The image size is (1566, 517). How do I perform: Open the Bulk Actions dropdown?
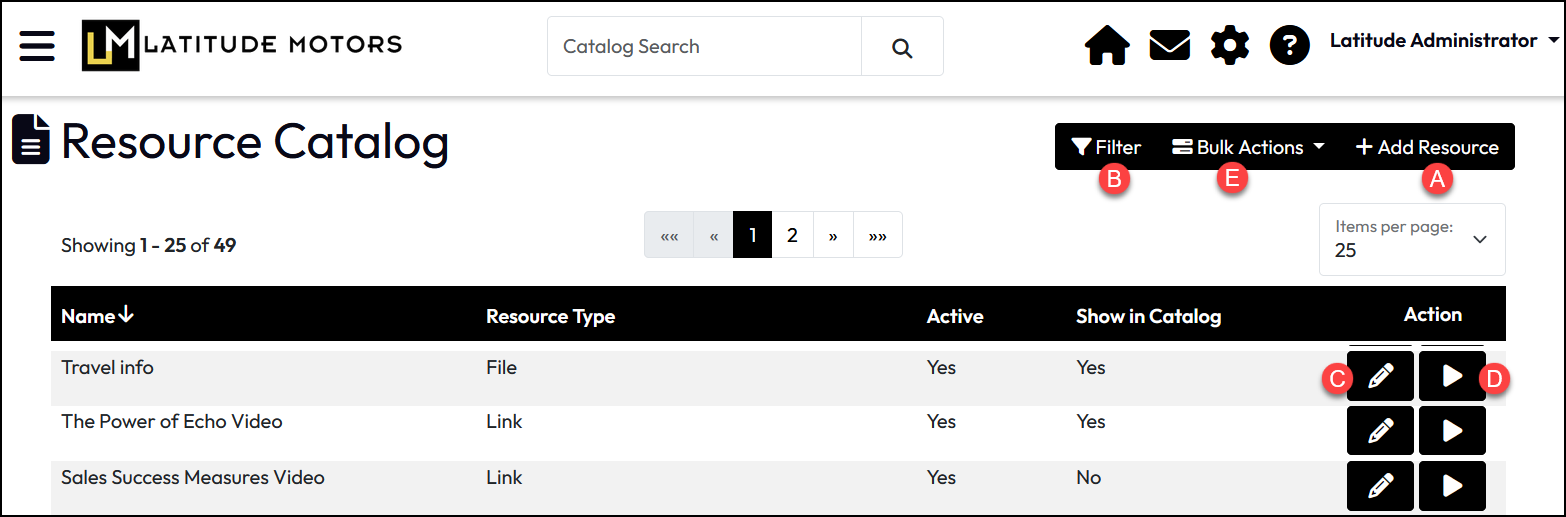point(1248,147)
